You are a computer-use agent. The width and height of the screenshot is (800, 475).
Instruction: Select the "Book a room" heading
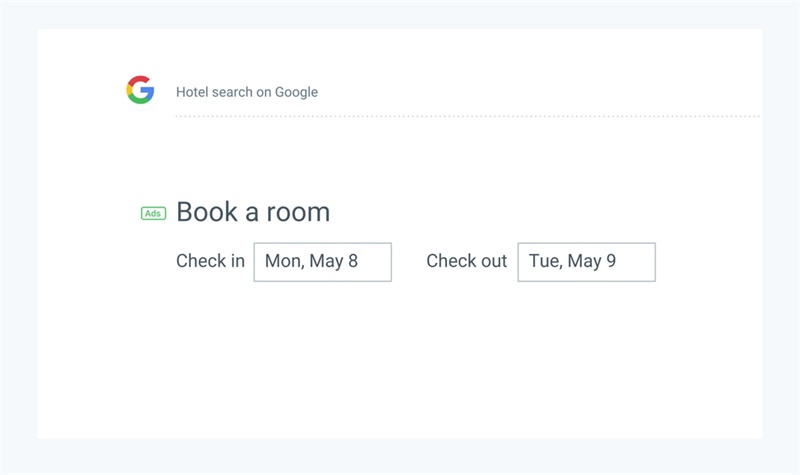[253, 212]
